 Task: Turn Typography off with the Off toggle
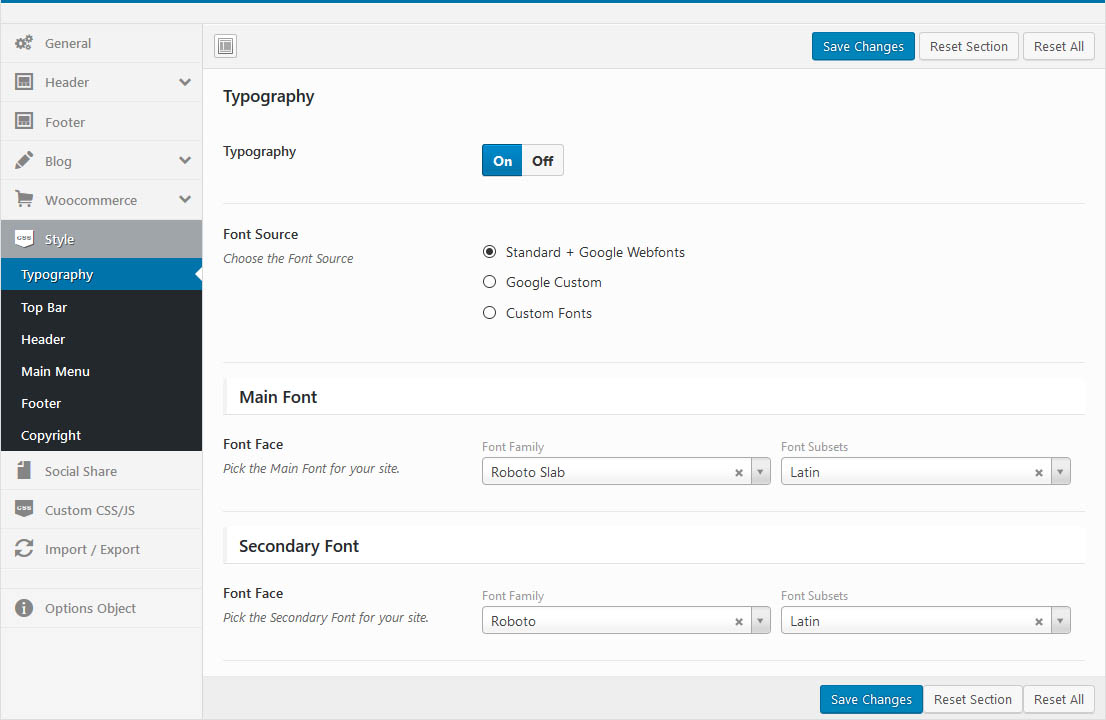(x=542, y=160)
